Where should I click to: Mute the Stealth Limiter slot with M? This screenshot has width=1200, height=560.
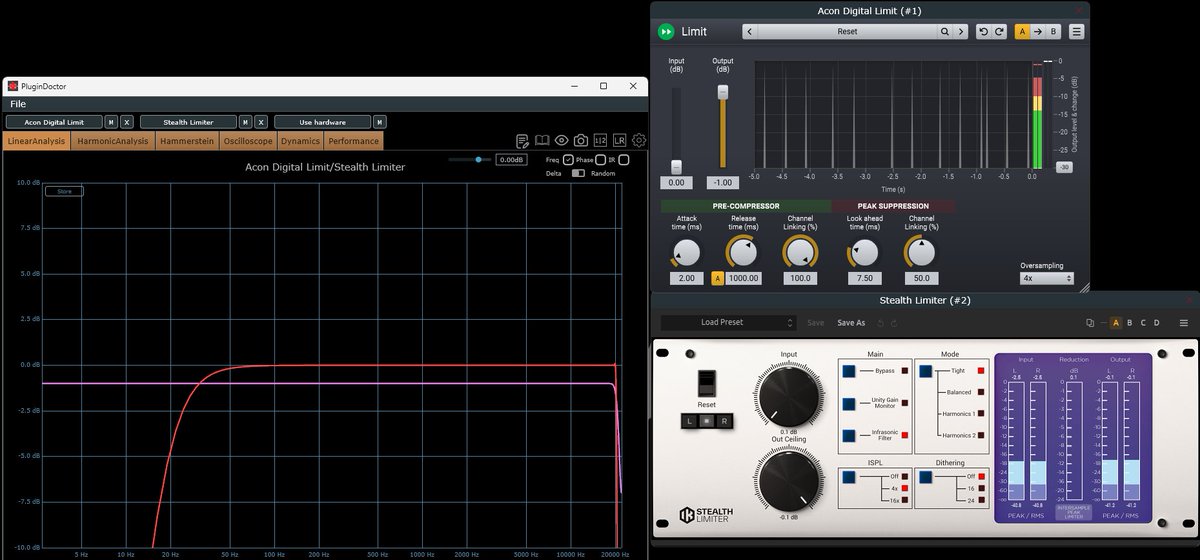click(x=246, y=122)
